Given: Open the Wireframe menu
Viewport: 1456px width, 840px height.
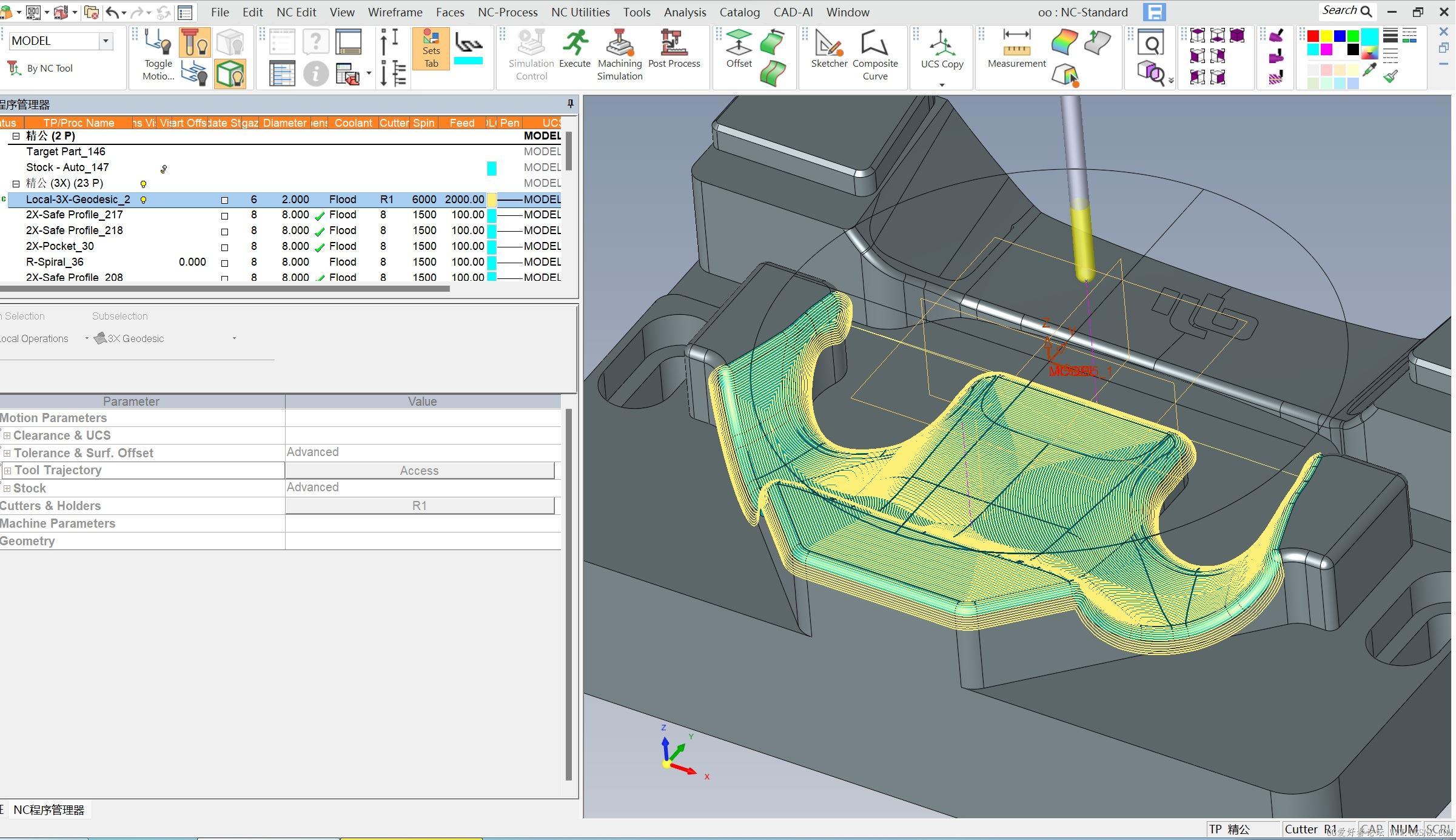Looking at the screenshot, I should point(395,12).
